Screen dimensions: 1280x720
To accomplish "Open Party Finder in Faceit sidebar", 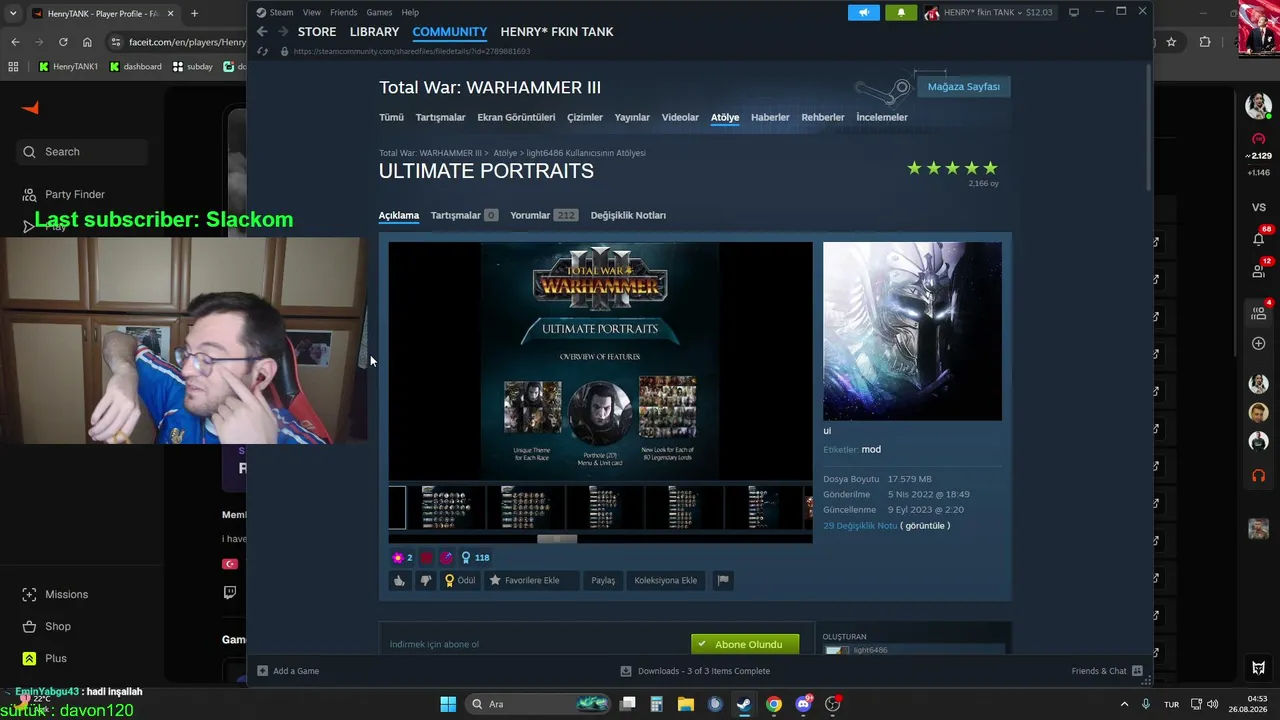I will click(64, 194).
